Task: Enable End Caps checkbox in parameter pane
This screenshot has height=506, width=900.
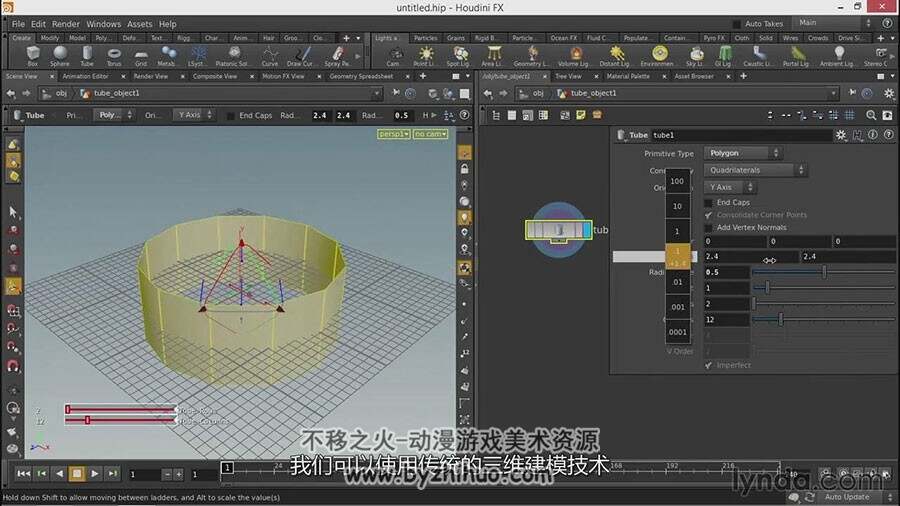Action: [x=708, y=203]
